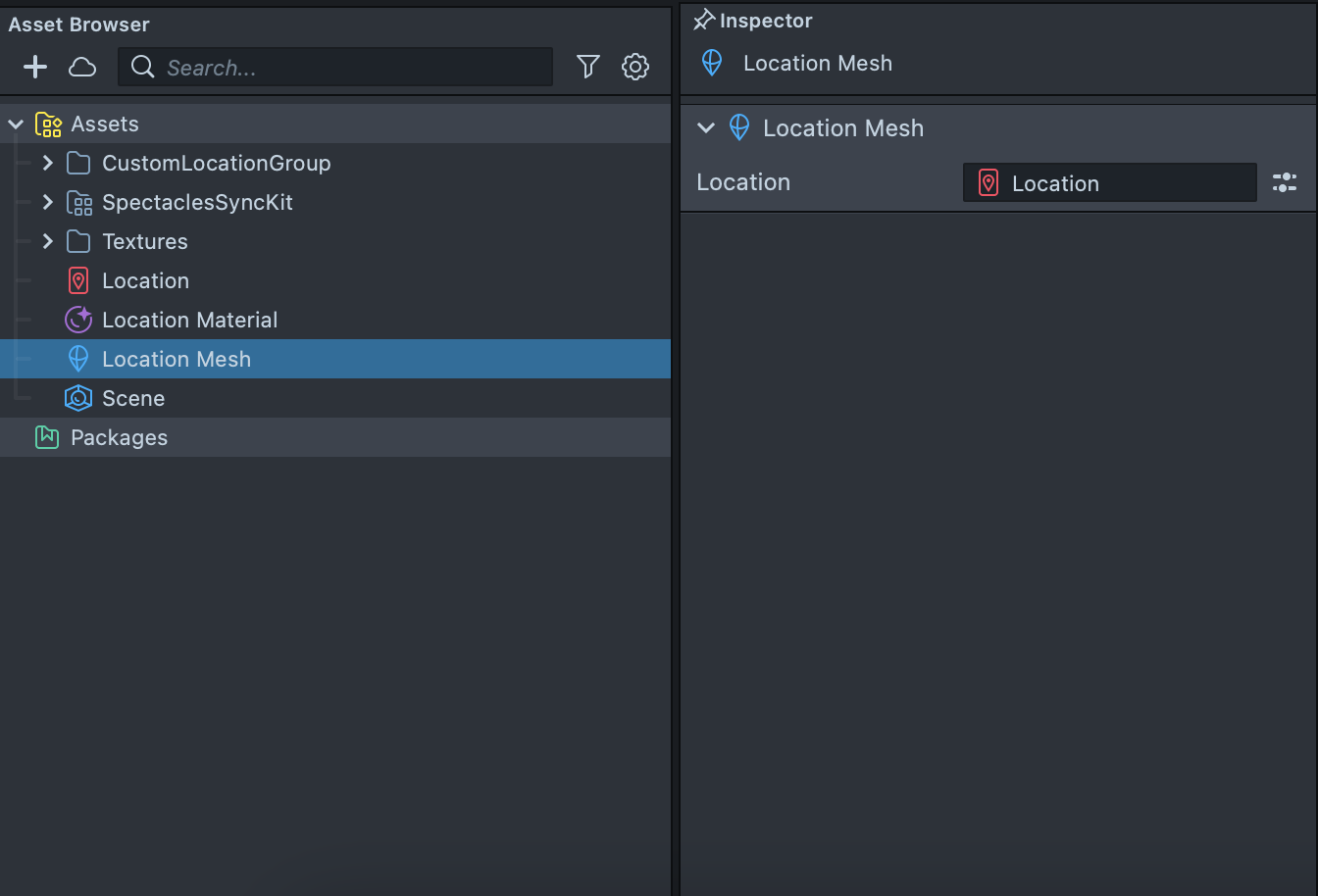Image resolution: width=1318 pixels, height=896 pixels.
Task: Click the green Packages icon
Action: (x=46, y=437)
